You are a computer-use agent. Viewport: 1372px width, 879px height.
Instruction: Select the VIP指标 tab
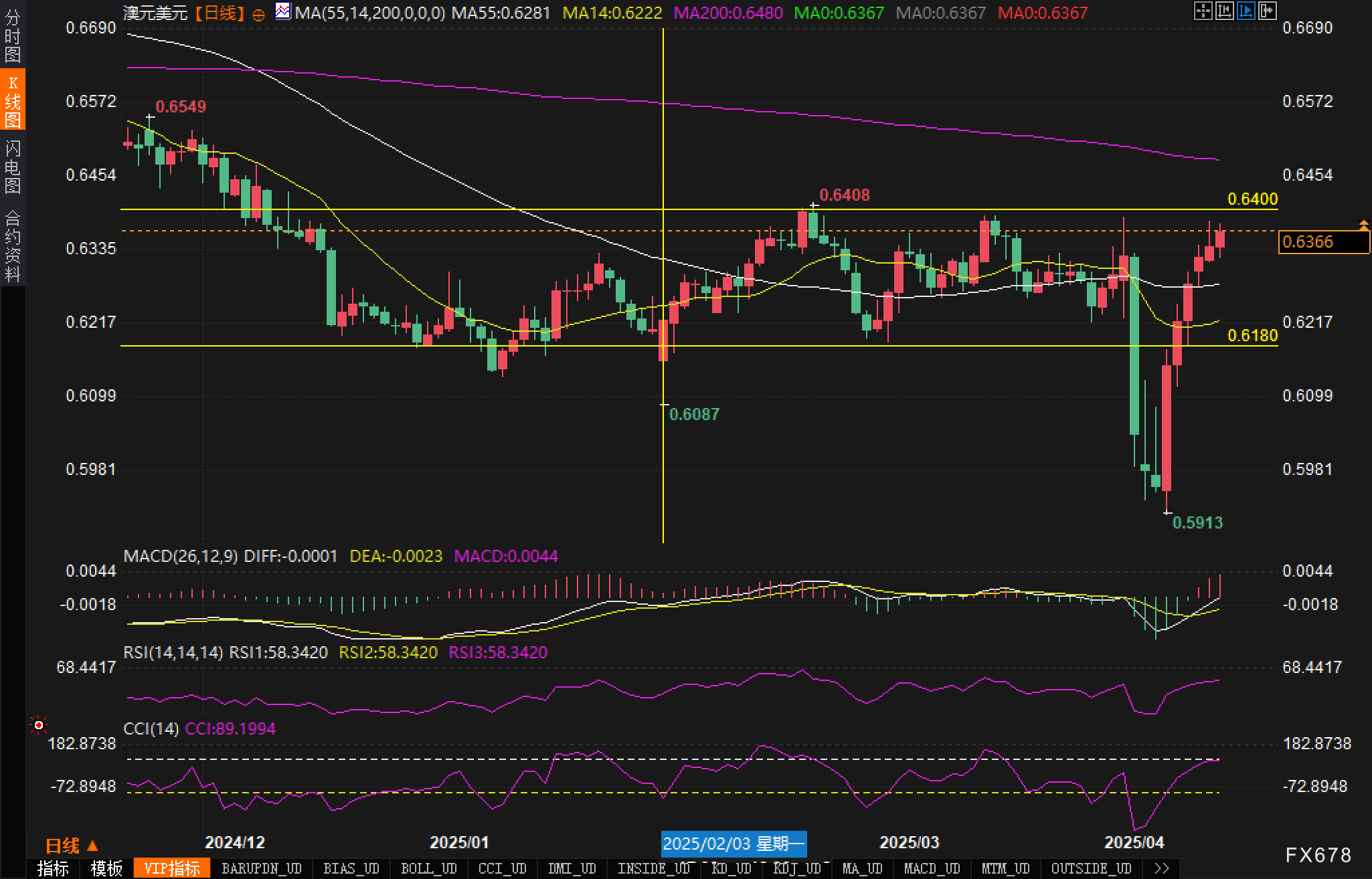point(172,868)
